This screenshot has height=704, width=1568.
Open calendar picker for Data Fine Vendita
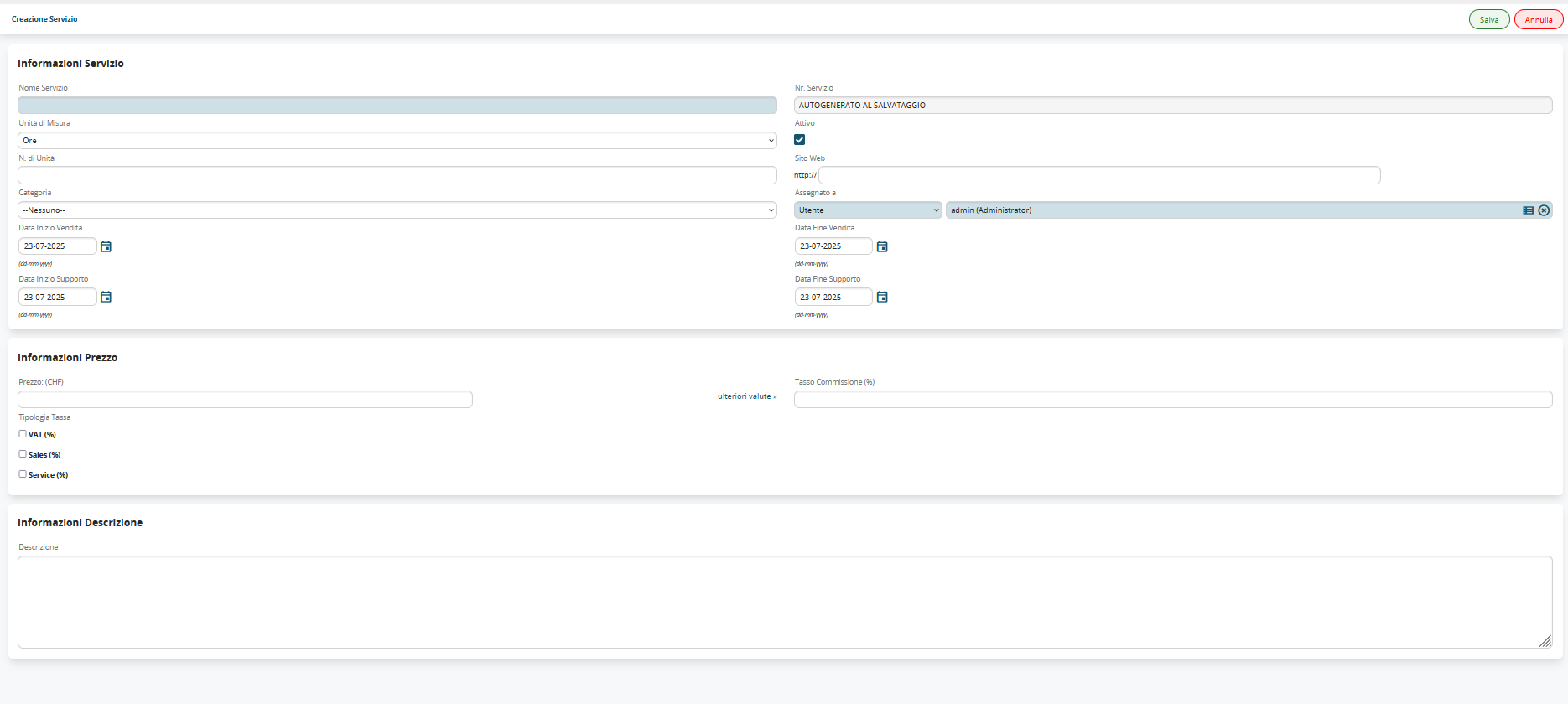coord(882,246)
